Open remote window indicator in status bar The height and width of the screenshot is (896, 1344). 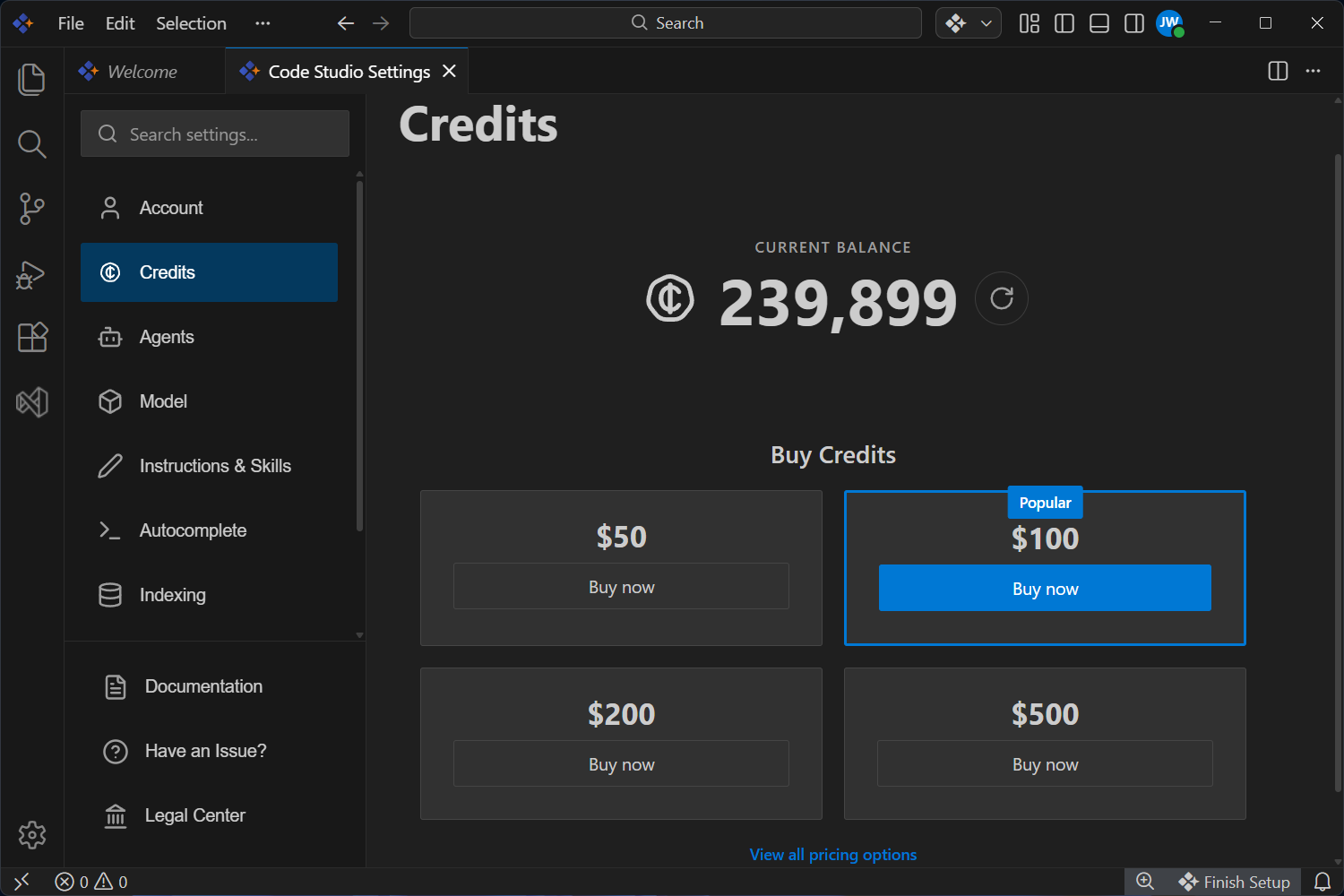22,882
